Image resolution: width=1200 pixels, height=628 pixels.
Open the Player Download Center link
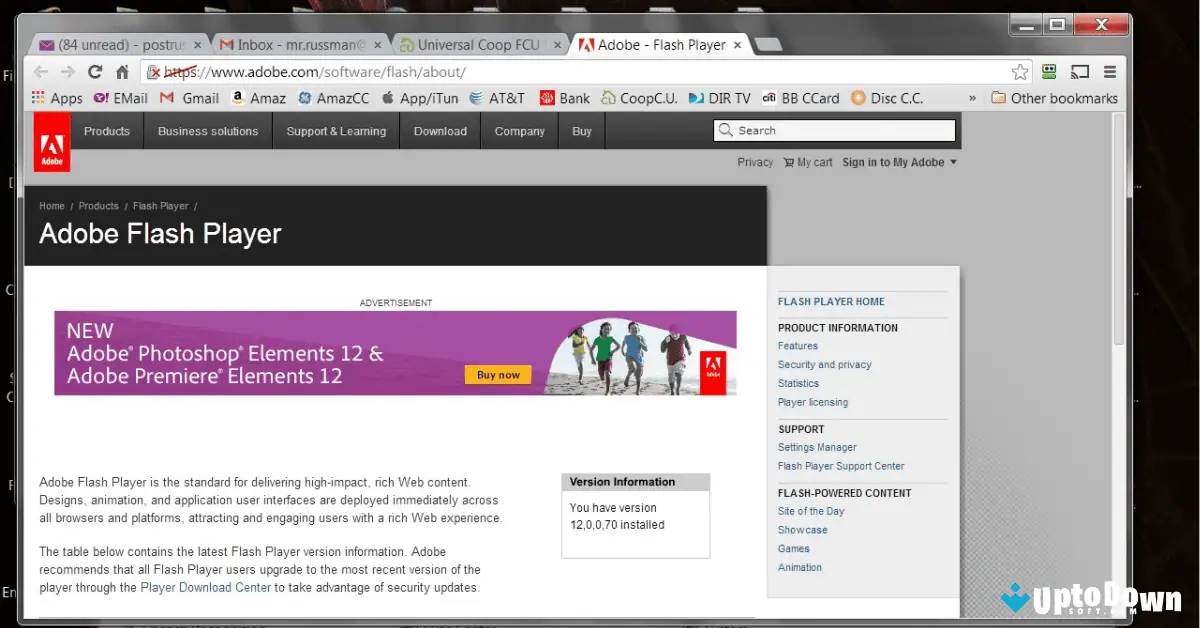205,587
